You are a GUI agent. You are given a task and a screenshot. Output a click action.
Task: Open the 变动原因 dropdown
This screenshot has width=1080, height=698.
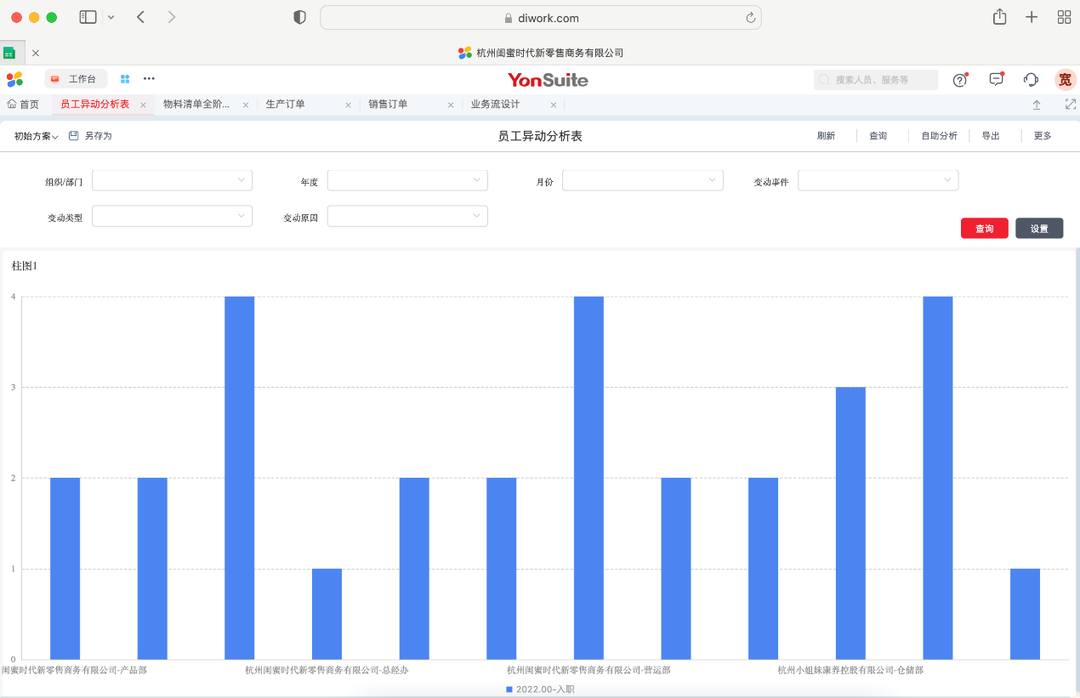[407, 216]
